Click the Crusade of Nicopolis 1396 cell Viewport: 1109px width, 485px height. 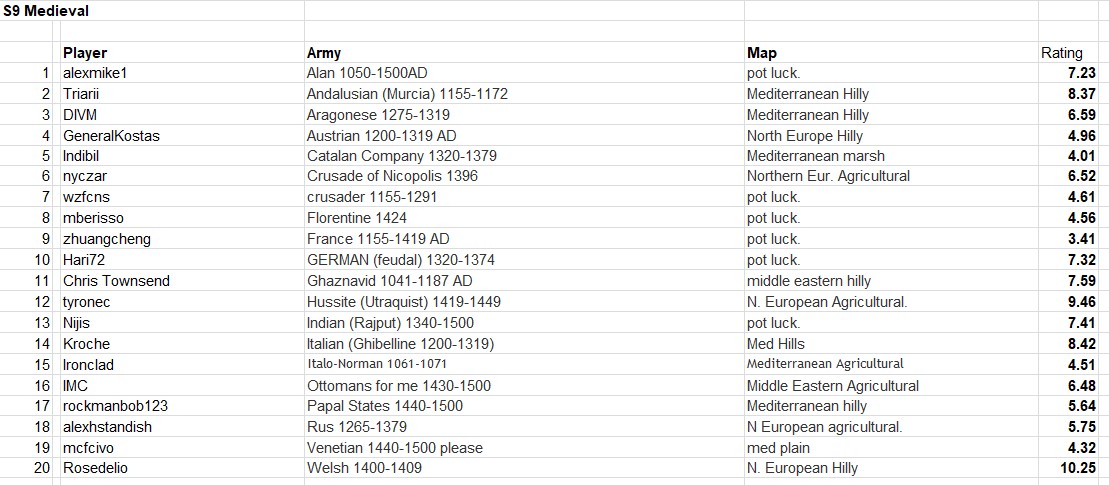392,177
